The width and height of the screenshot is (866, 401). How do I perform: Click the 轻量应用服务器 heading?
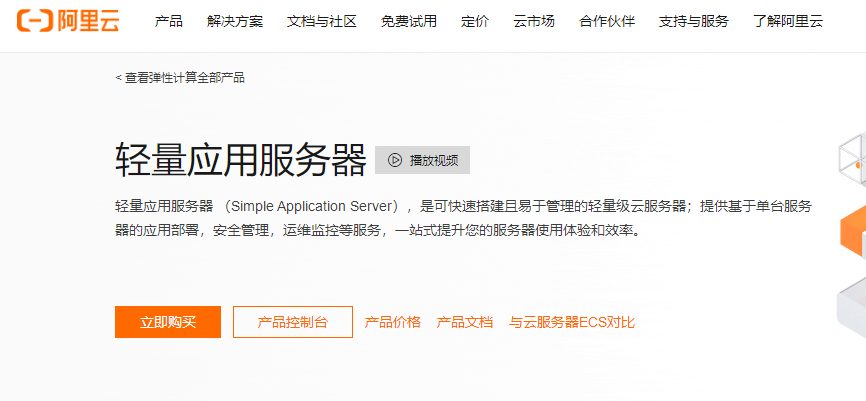coord(241,160)
